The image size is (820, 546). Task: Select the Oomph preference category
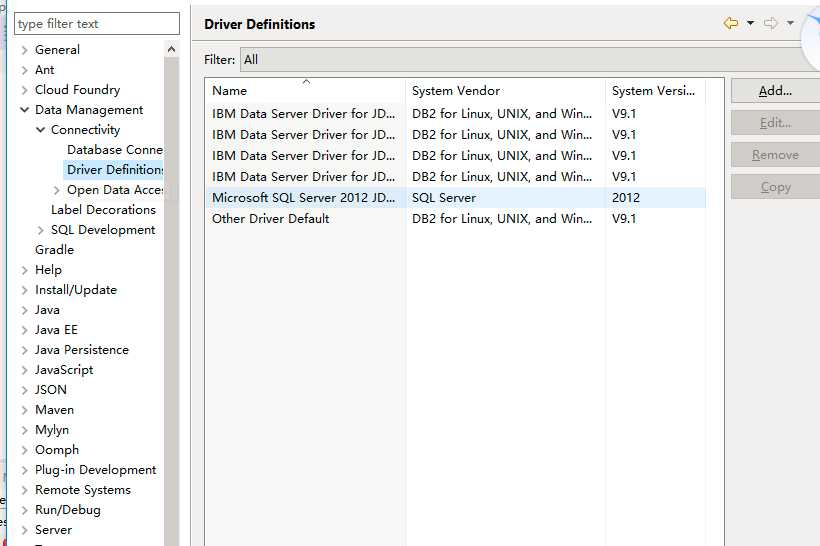coord(56,450)
